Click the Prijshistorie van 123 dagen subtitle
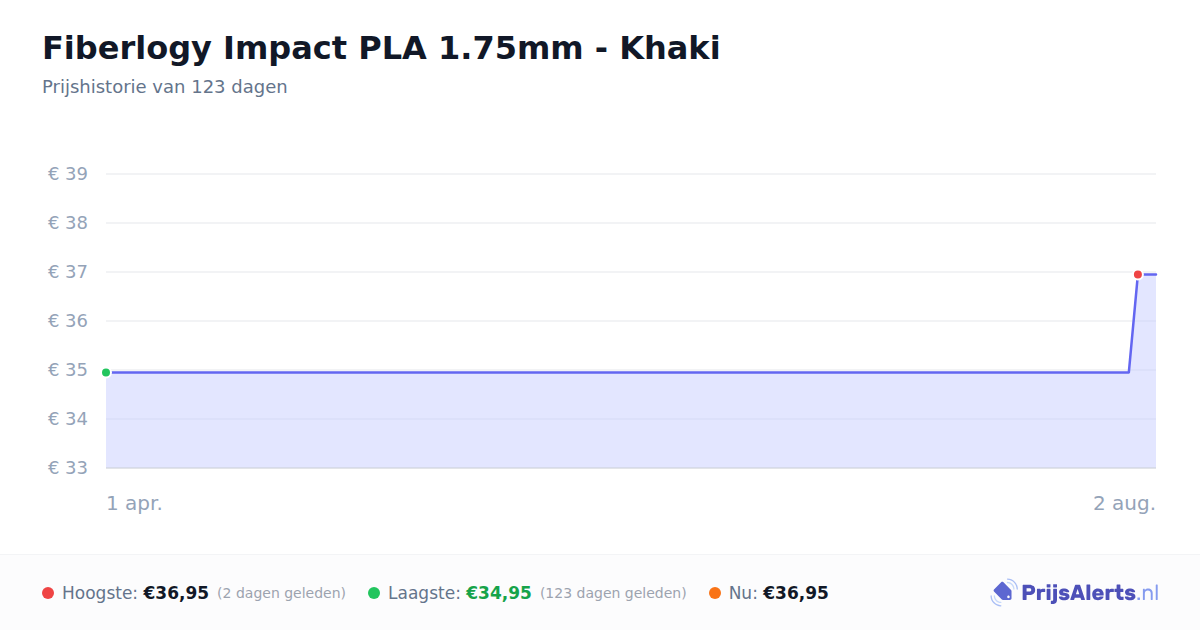Viewport: 1200px width, 630px height. click(x=165, y=87)
